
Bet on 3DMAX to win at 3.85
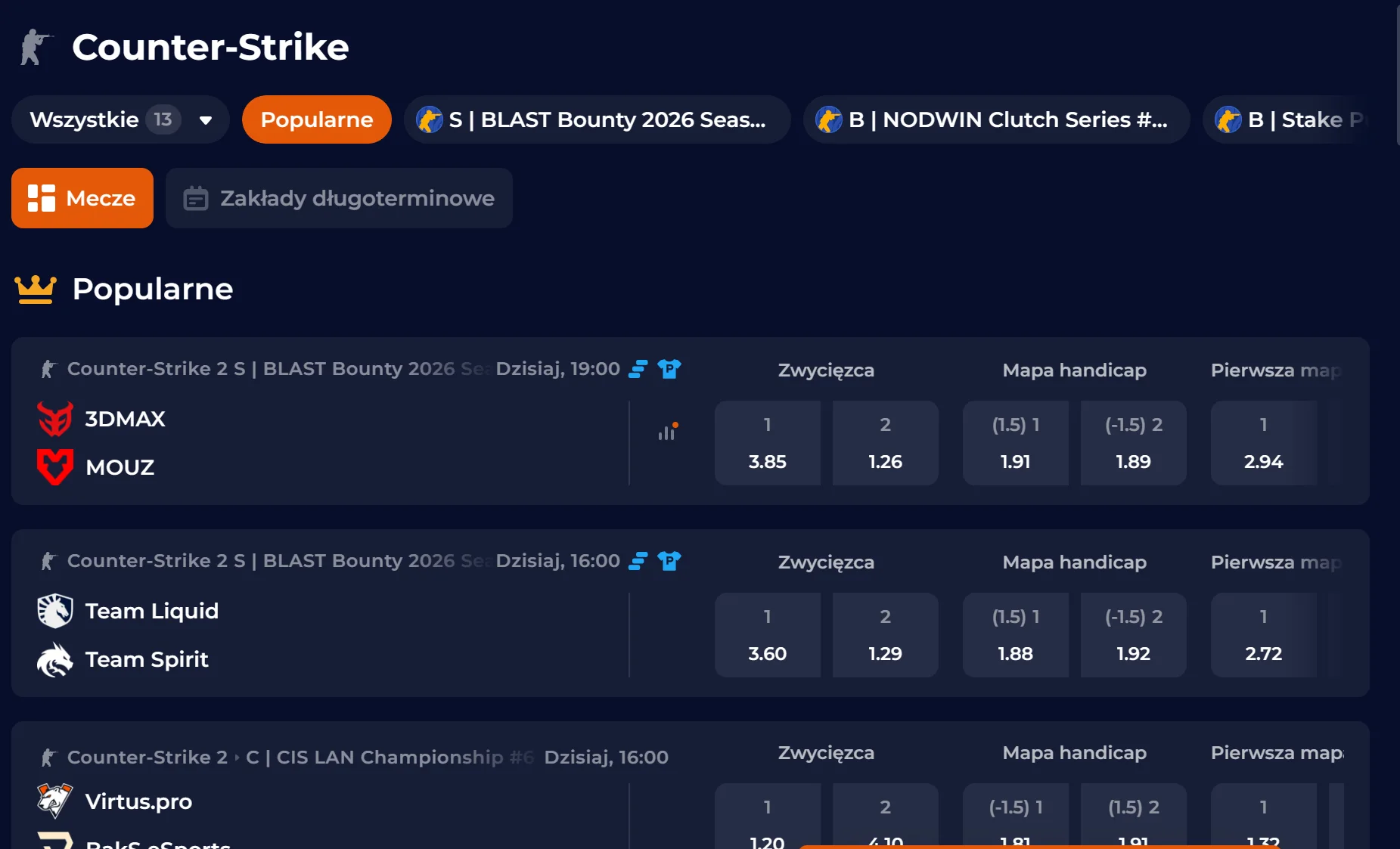(x=768, y=443)
